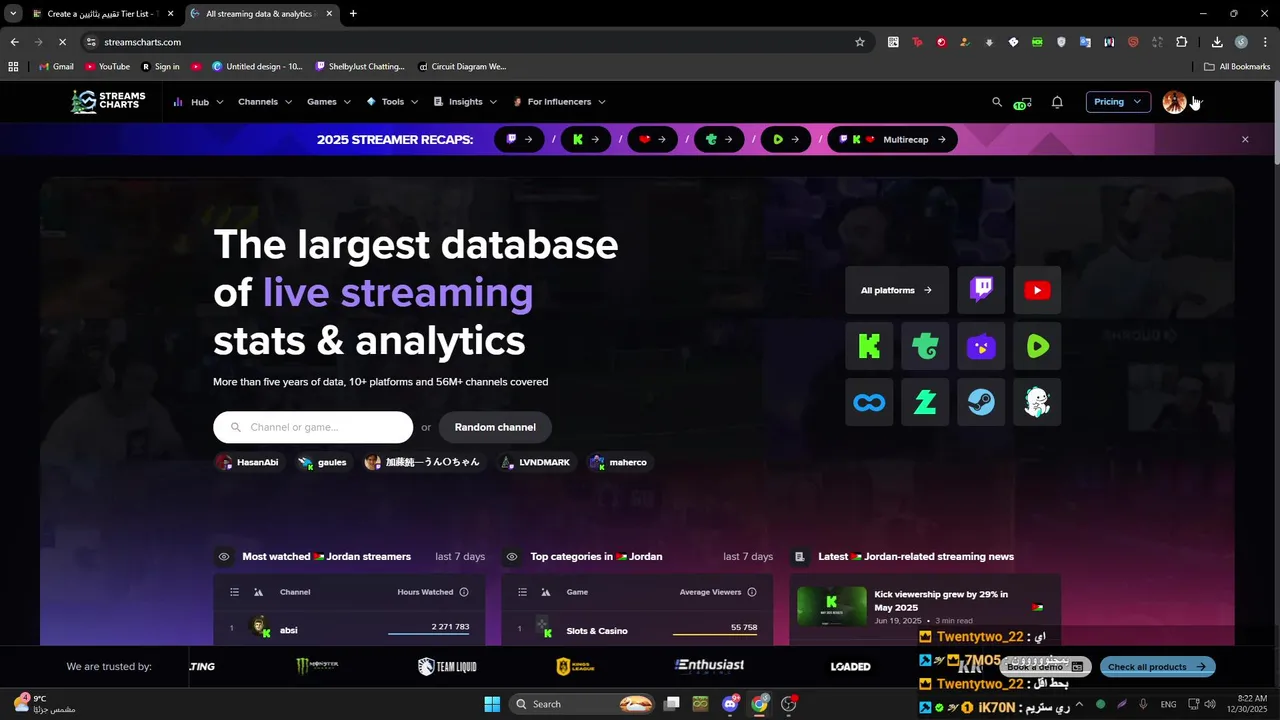Select the maherco suggested channel

619,462
